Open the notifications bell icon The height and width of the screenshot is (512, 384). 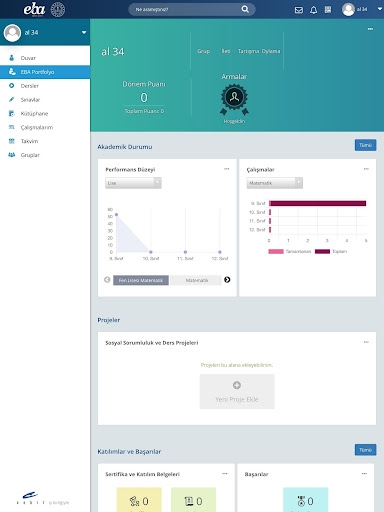pos(313,10)
